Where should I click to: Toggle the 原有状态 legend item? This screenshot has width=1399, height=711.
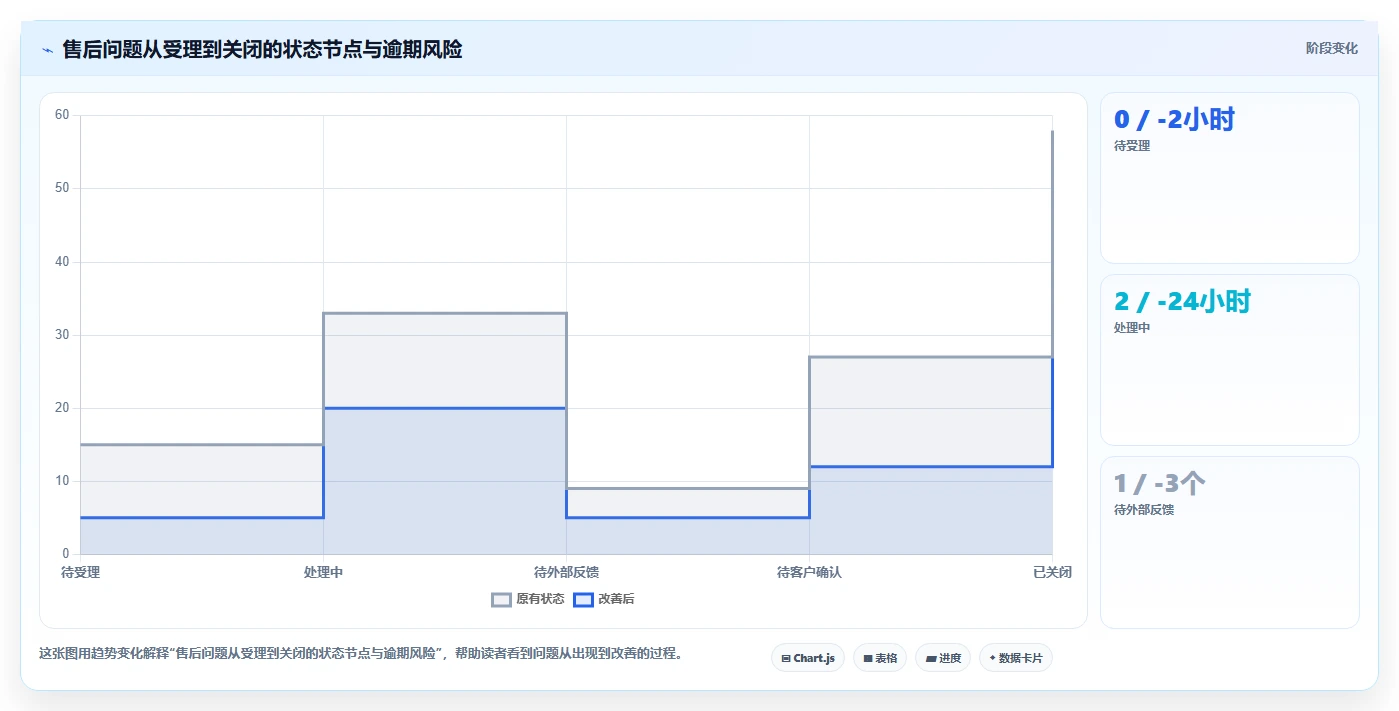click(x=528, y=599)
